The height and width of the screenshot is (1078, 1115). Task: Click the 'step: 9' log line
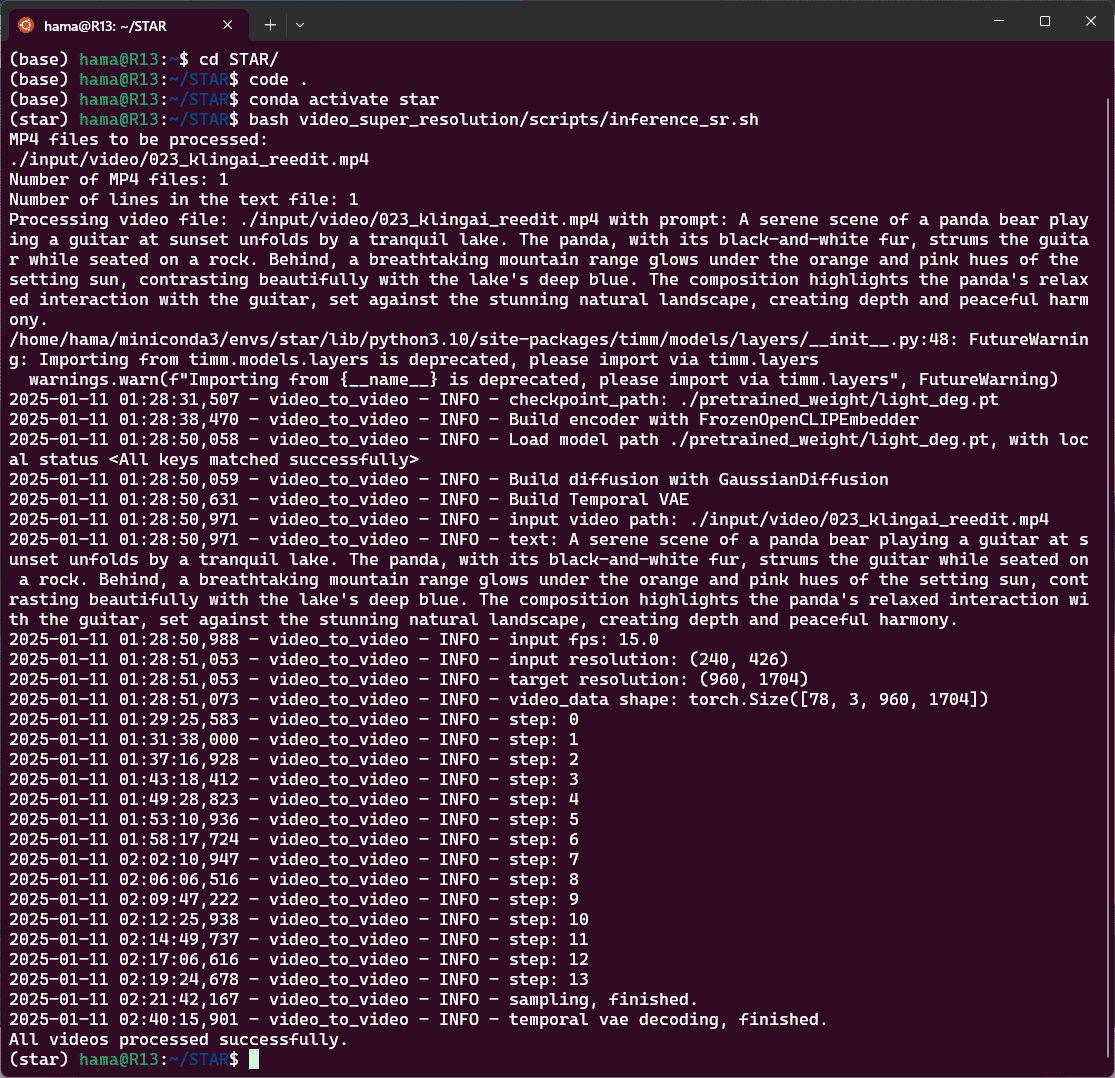coord(294,899)
